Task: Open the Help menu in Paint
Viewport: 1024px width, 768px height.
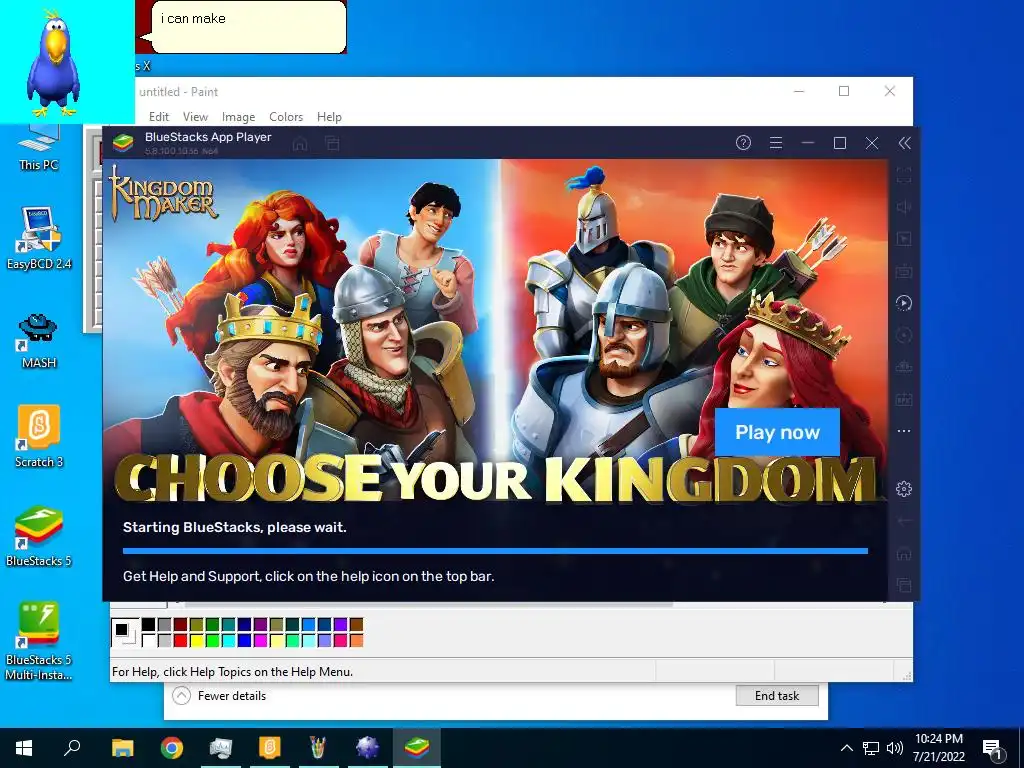Action: pos(329,117)
